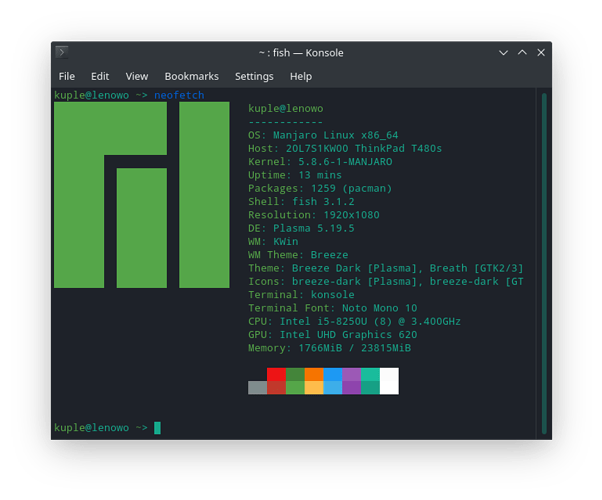
Task: Open the View menu
Action: (137, 76)
